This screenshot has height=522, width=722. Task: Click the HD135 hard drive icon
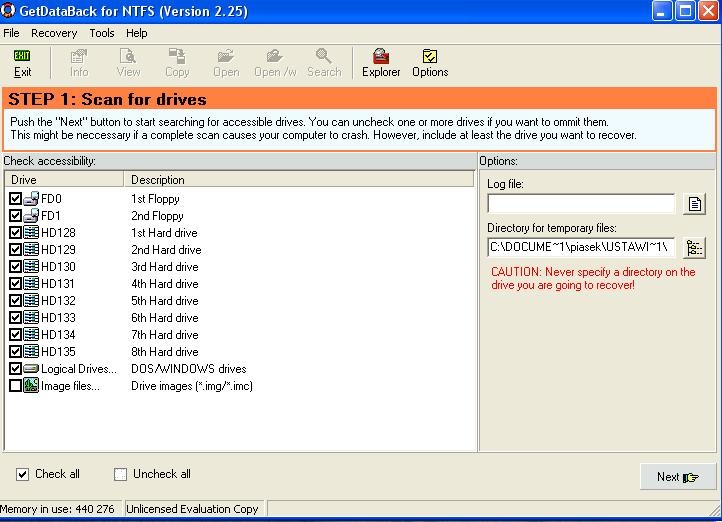31,352
